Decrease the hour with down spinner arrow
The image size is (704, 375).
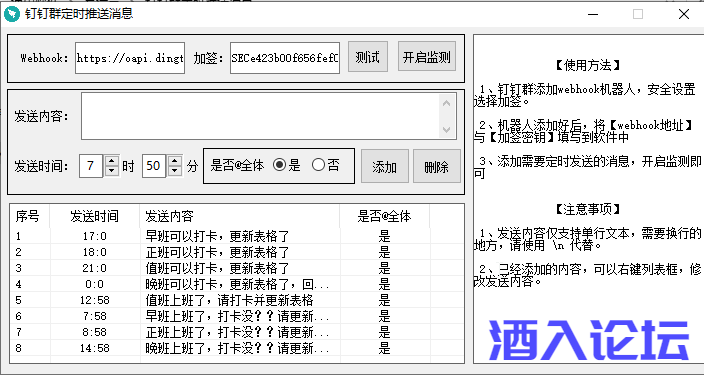click(112, 171)
